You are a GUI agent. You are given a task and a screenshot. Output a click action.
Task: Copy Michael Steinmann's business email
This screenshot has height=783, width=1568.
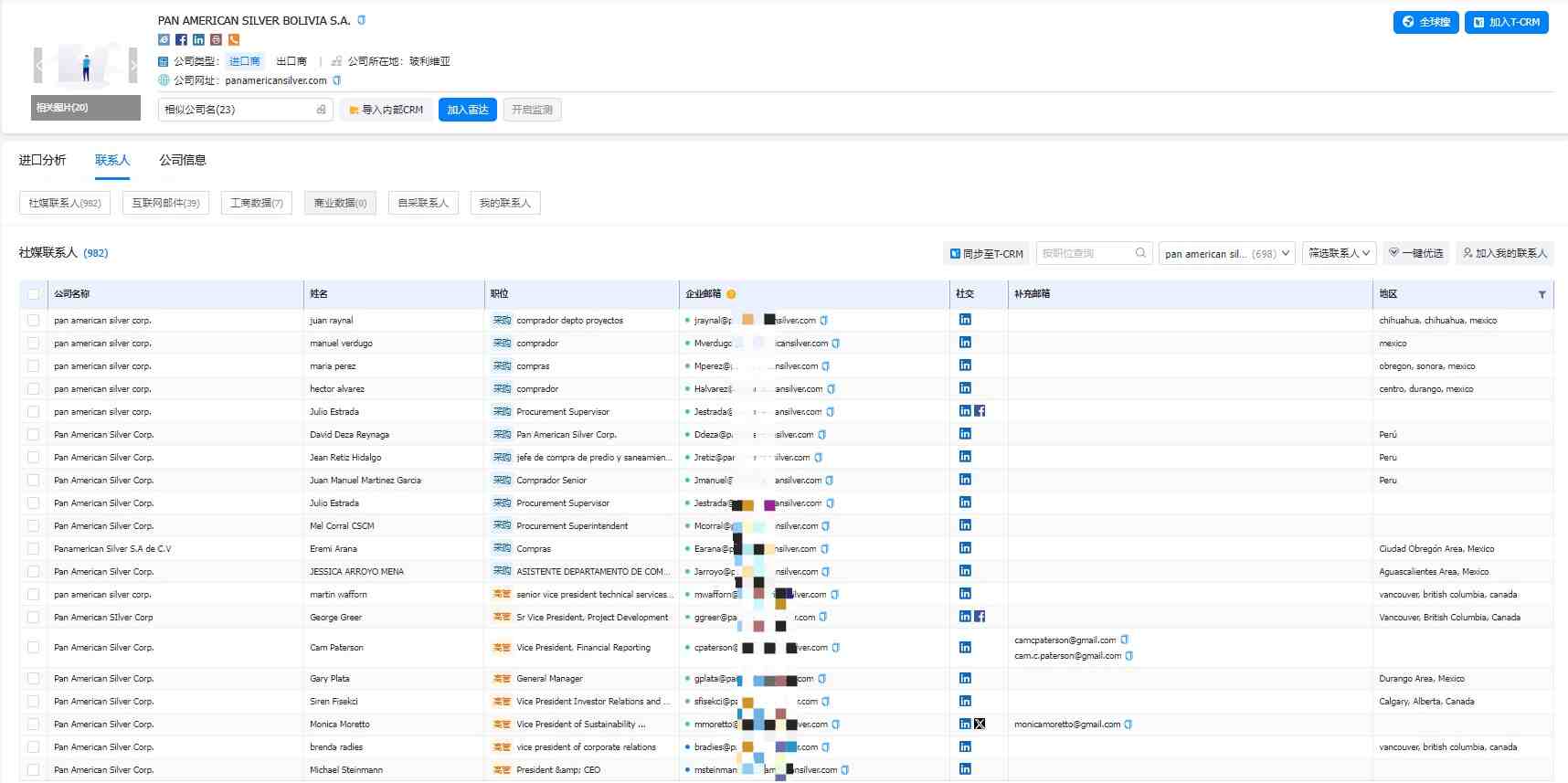[x=845, y=770]
